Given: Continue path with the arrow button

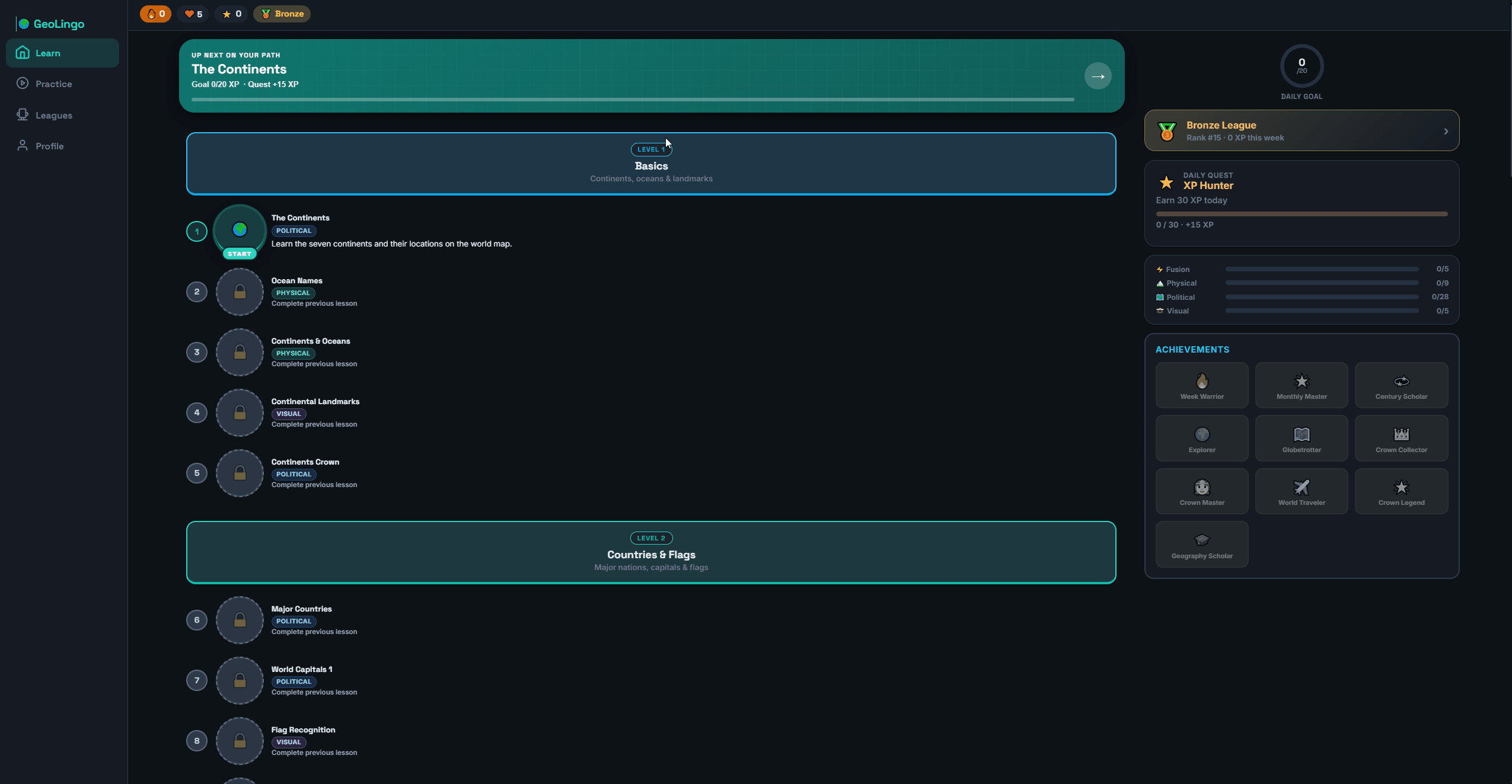Looking at the screenshot, I should 1098,76.
